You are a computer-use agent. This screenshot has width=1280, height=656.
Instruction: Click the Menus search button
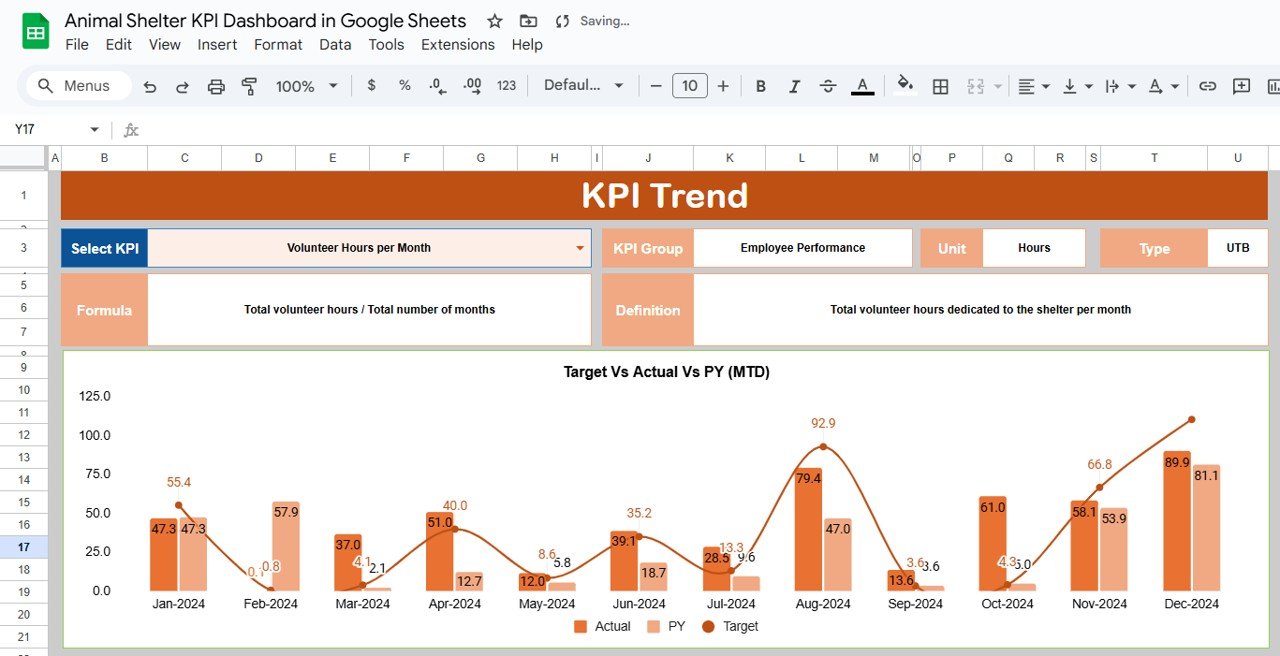click(x=78, y=86)
